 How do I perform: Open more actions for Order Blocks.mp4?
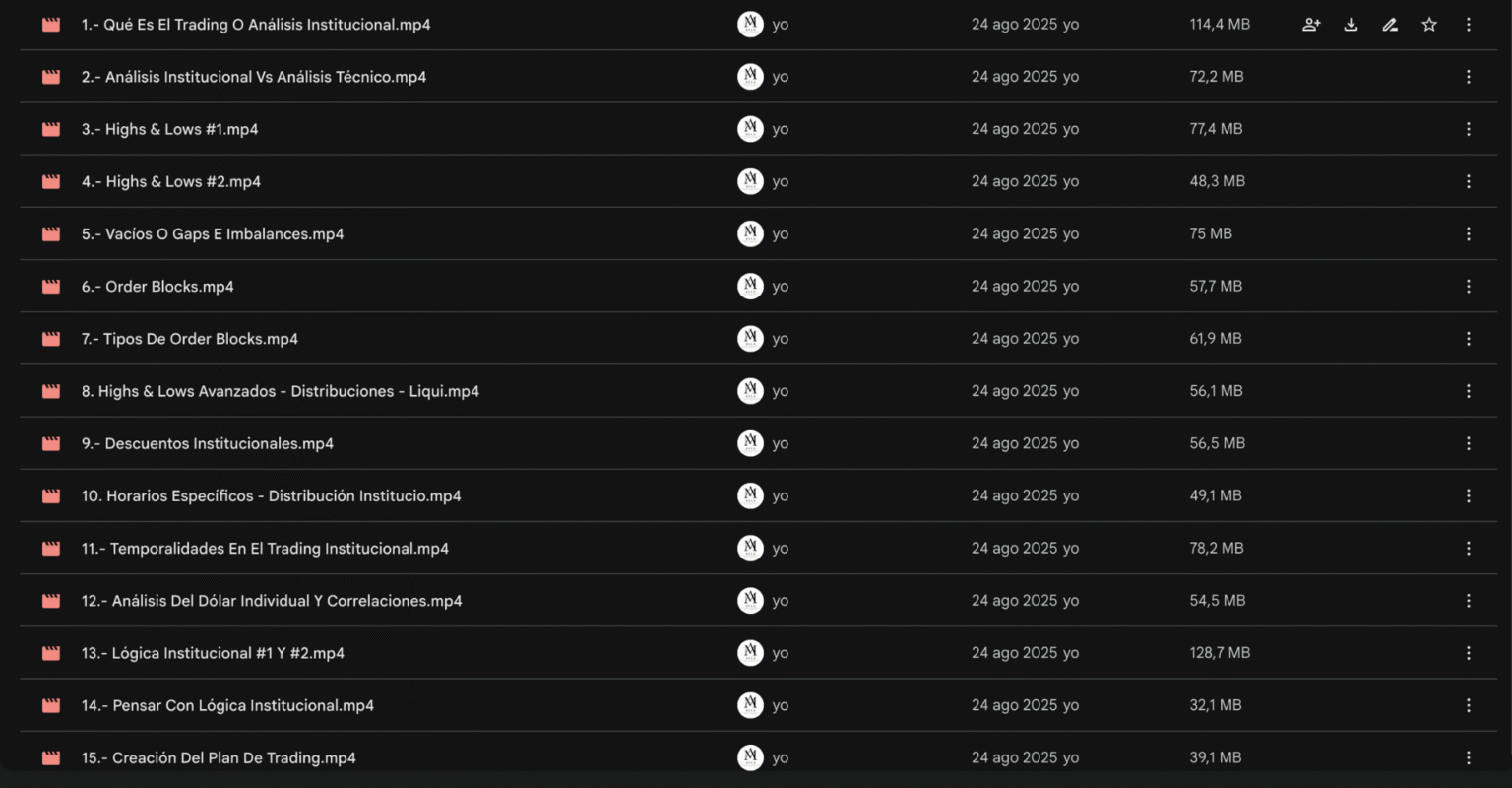[1468, 287]
